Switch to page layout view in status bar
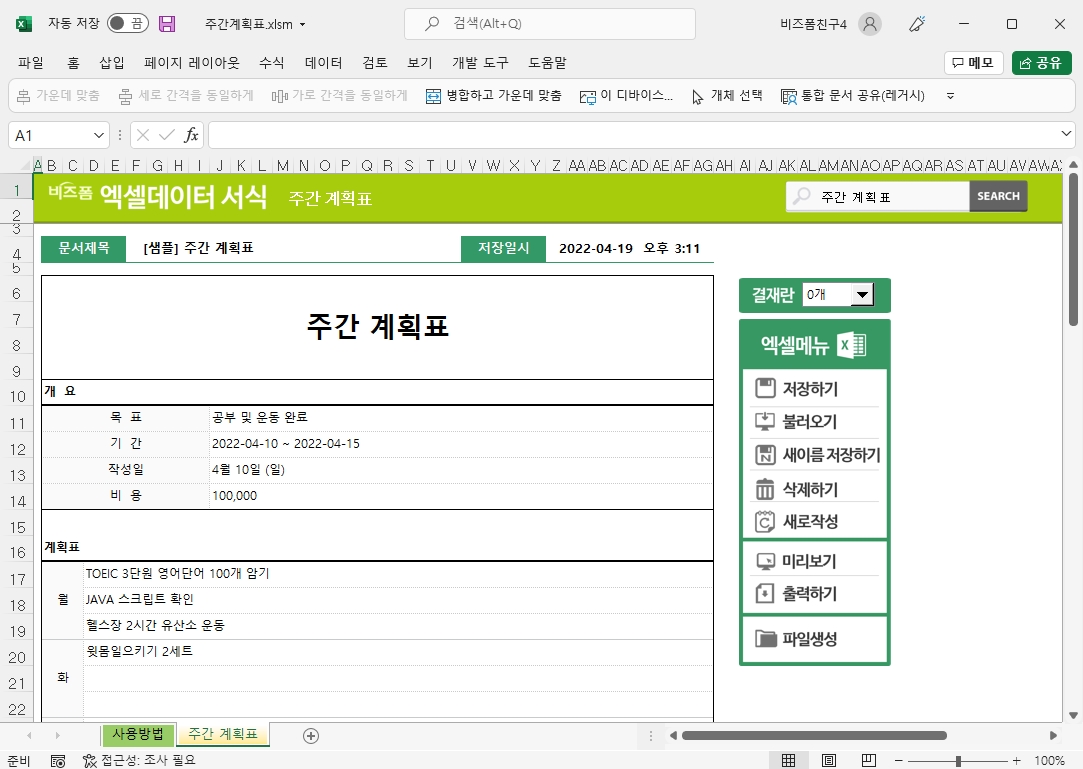 click(829, 761)
